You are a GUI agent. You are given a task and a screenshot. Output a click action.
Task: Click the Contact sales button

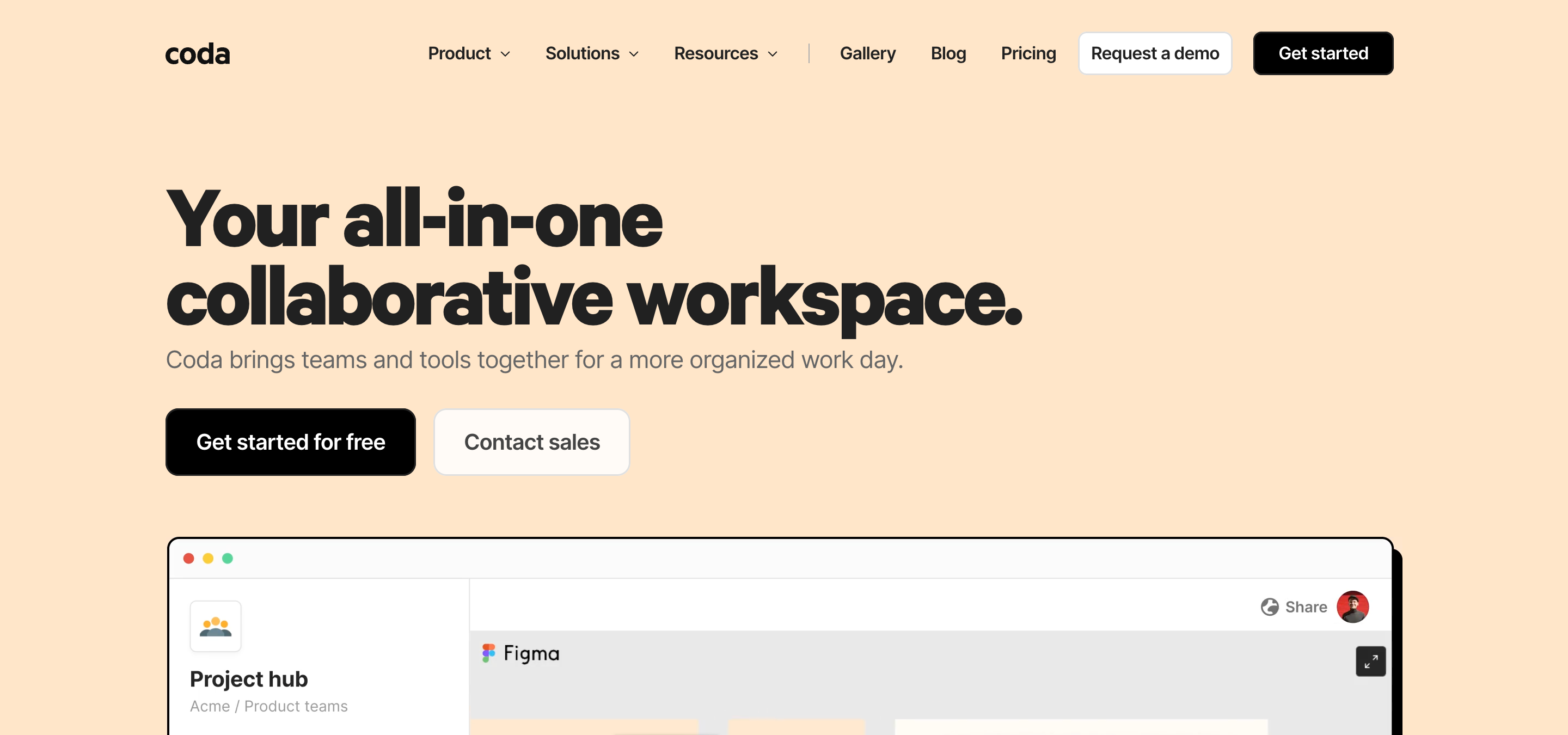click(531, 442)
